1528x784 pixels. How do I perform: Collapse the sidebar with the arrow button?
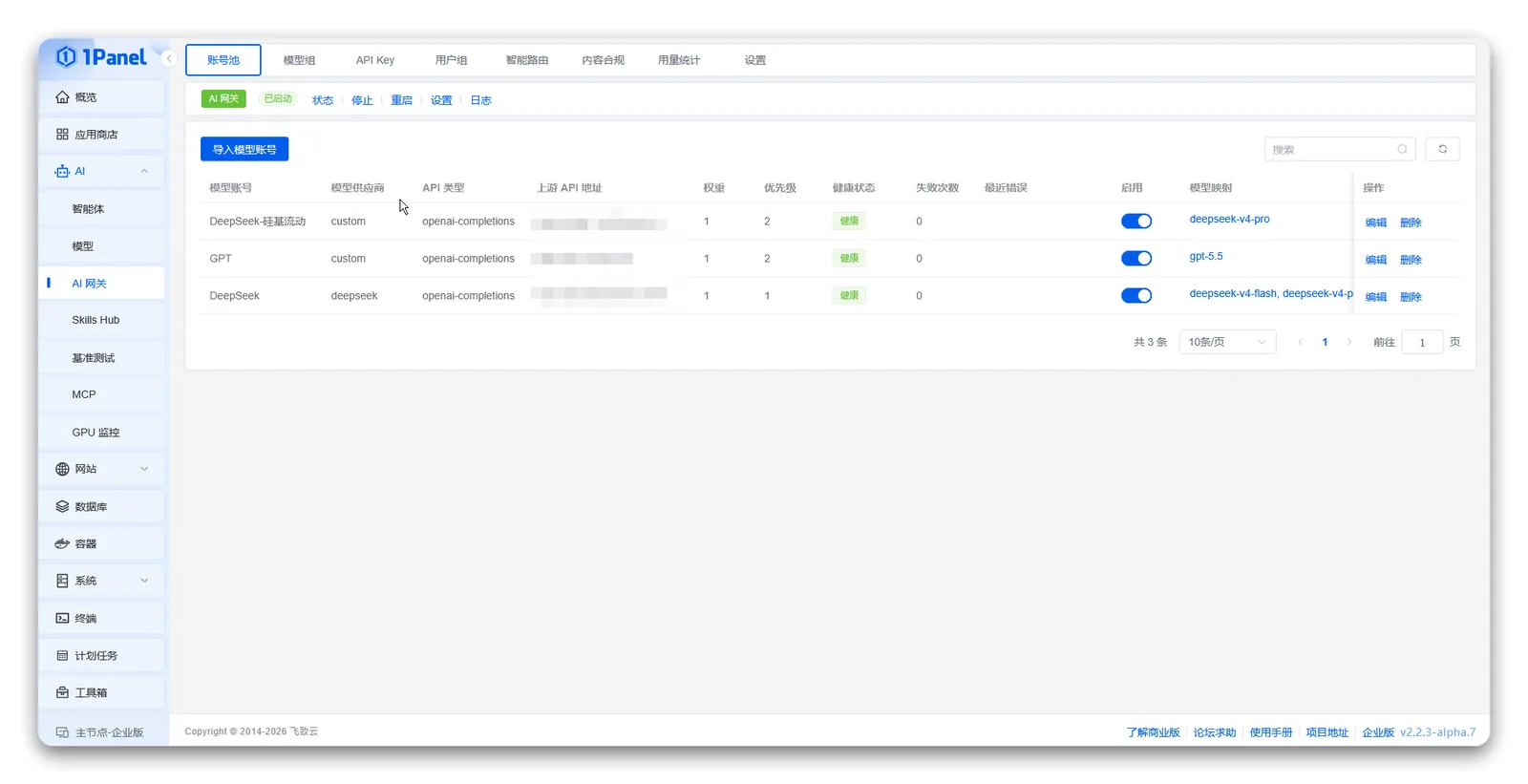pyautogui.click(x=169, y=59)
